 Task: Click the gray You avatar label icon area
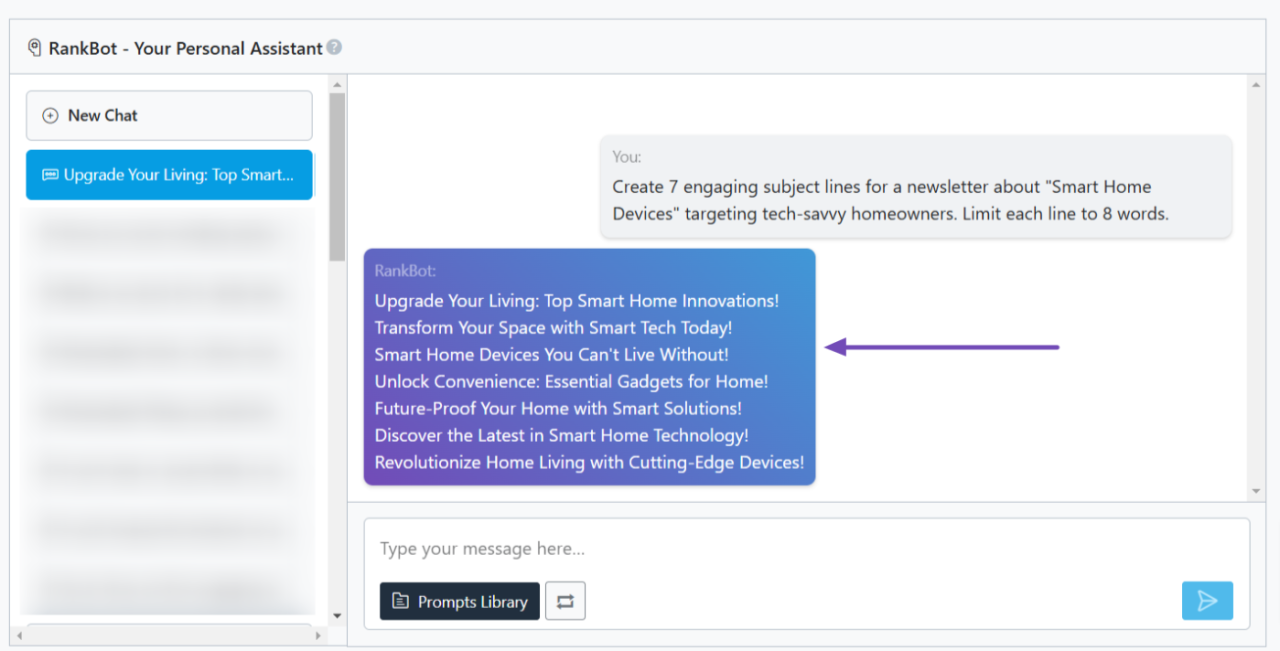626,157
